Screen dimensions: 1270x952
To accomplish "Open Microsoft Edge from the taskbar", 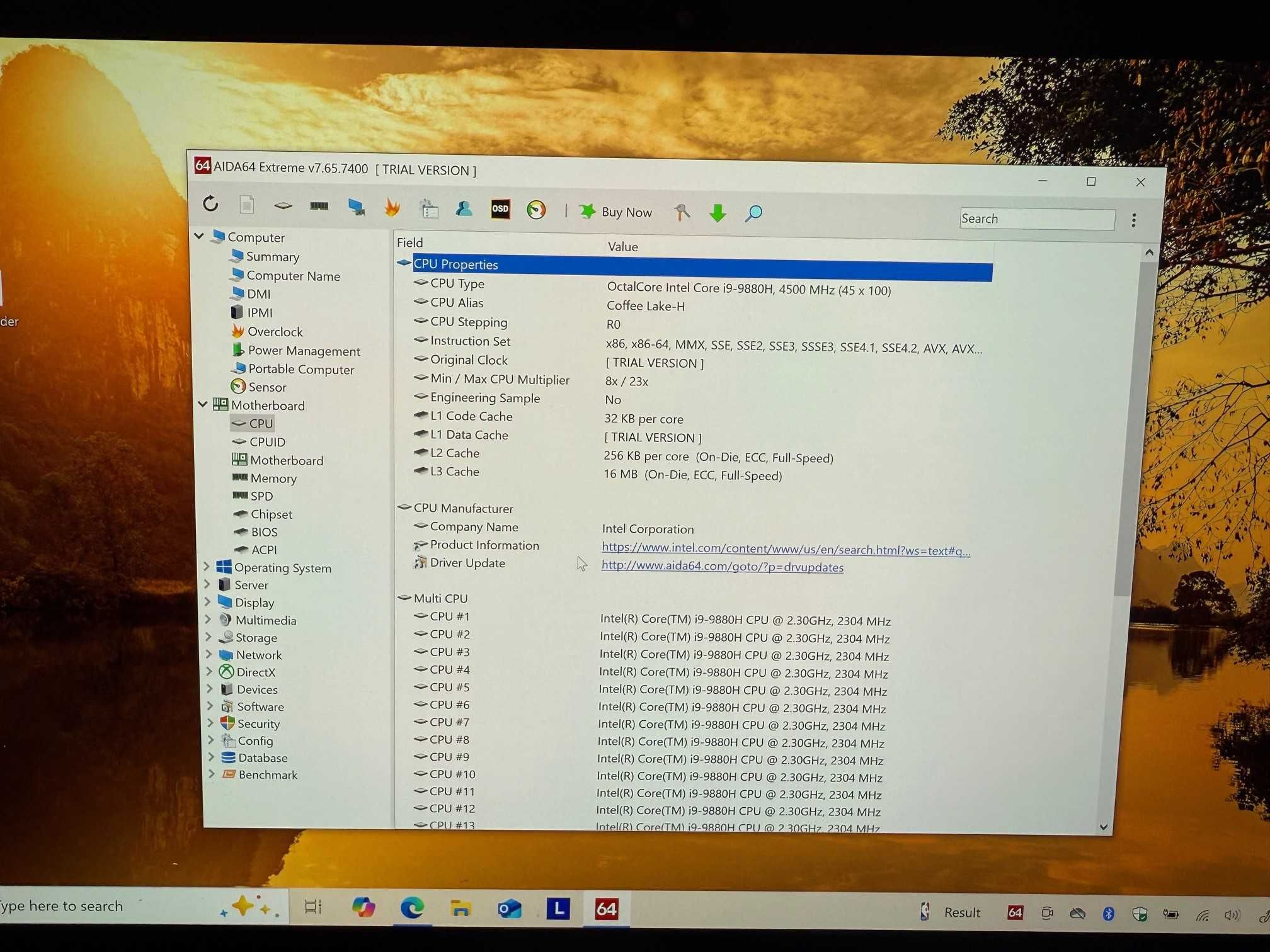I will pyautogui.click(x=412, y=907).
